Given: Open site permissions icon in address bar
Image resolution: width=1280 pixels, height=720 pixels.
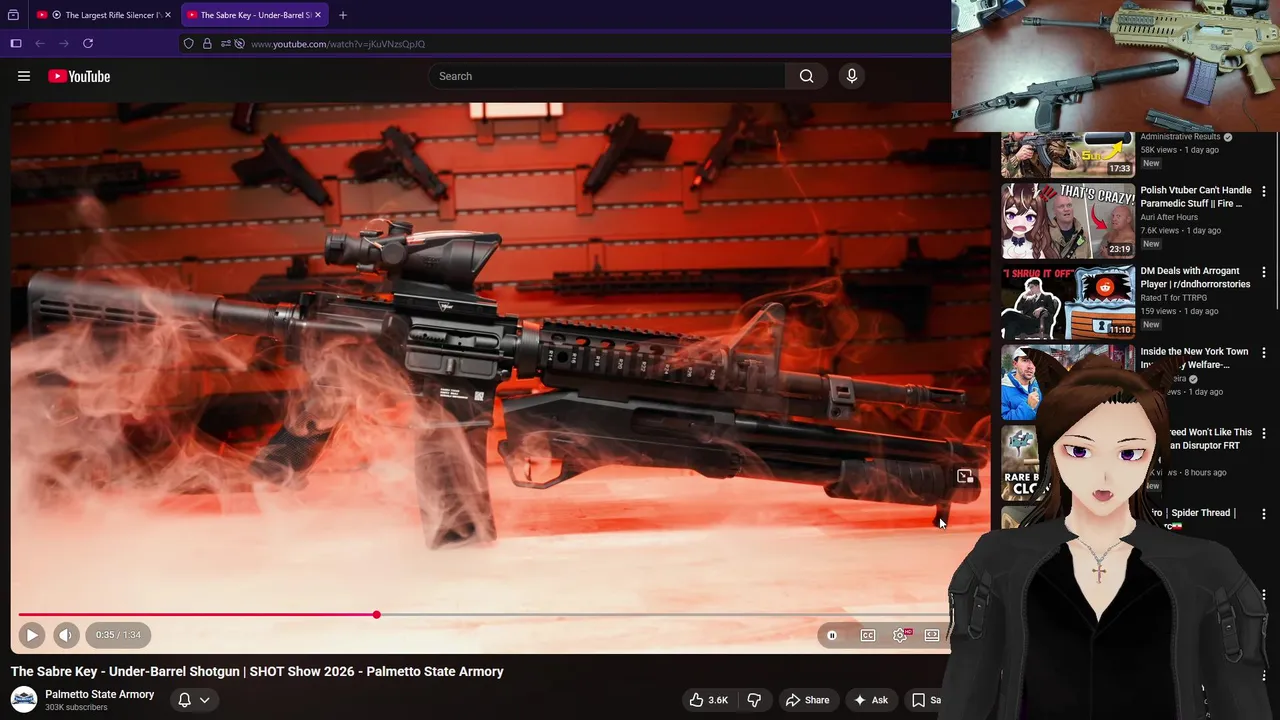Looking at the screenshot, I should point(225,44).
